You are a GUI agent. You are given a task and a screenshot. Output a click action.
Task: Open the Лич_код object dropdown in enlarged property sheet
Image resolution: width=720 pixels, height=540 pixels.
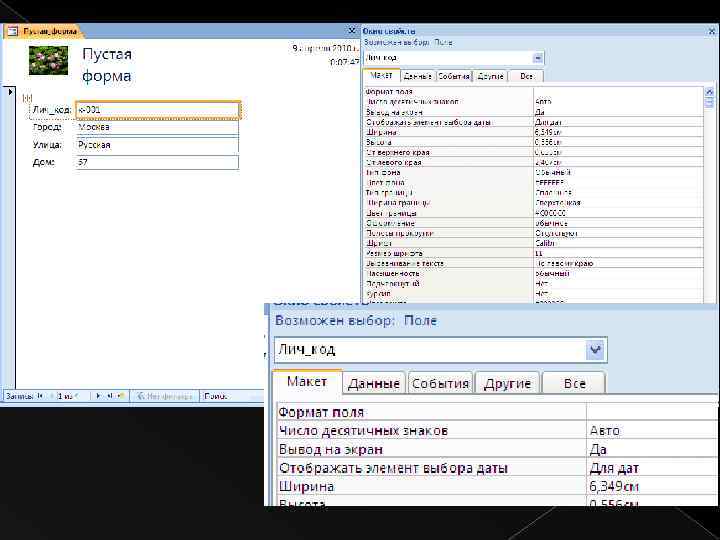pos(596,350)
